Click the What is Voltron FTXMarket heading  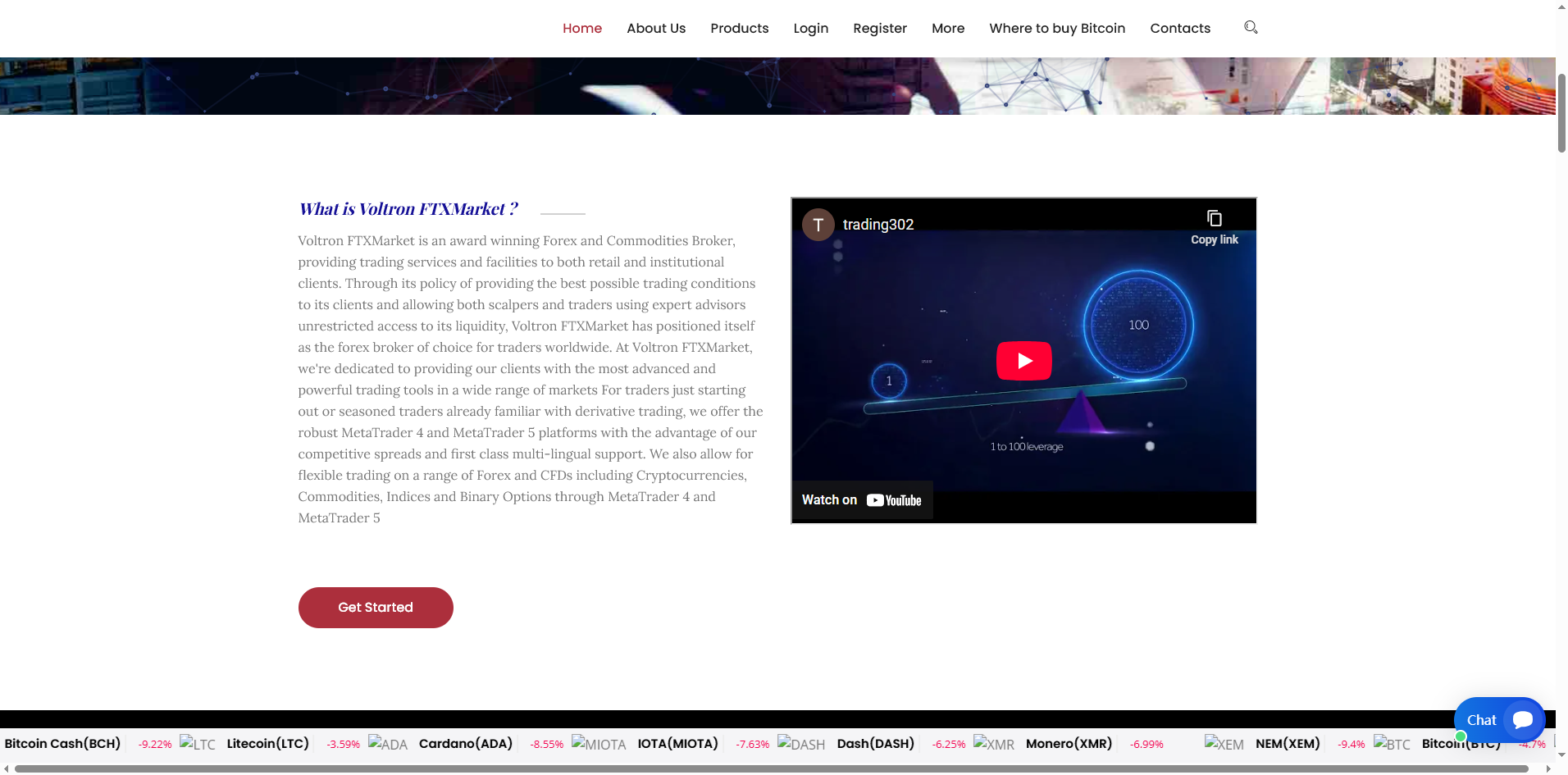click(408, 209)
